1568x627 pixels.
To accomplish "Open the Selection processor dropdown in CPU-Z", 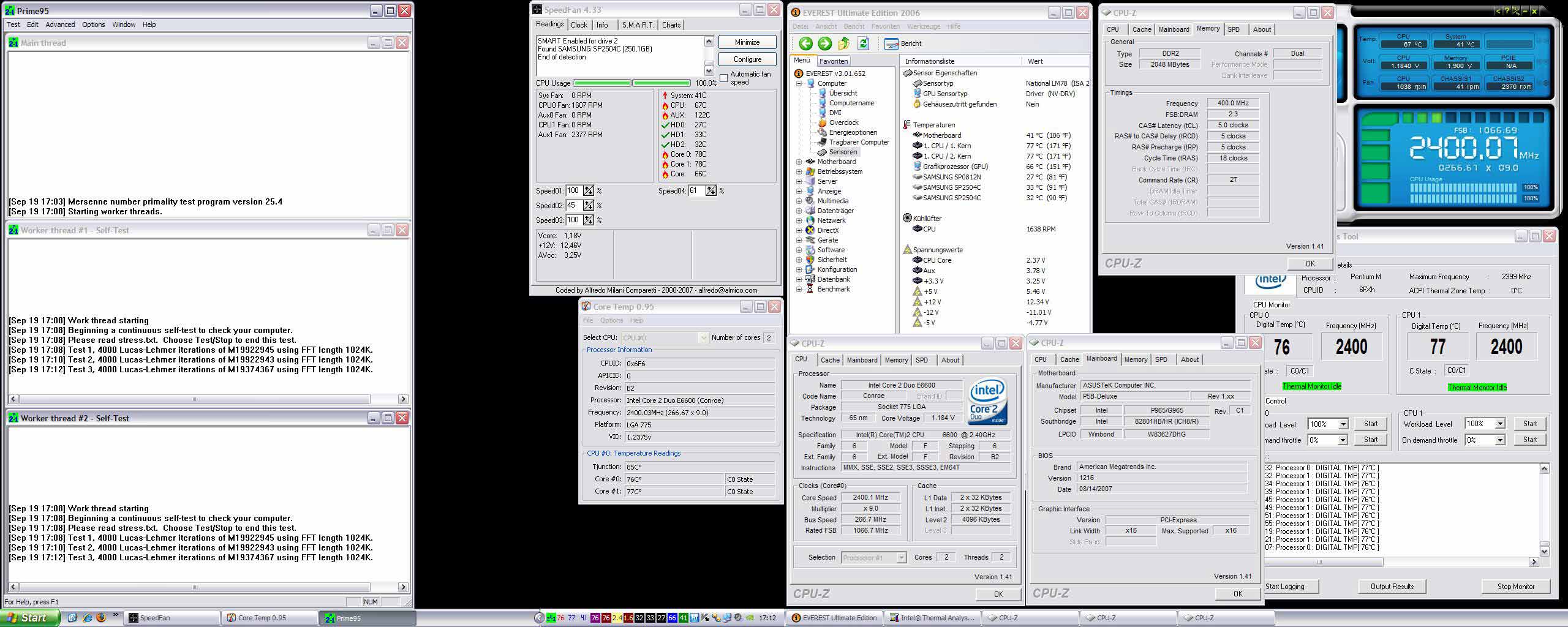I will tap(901, 557).
